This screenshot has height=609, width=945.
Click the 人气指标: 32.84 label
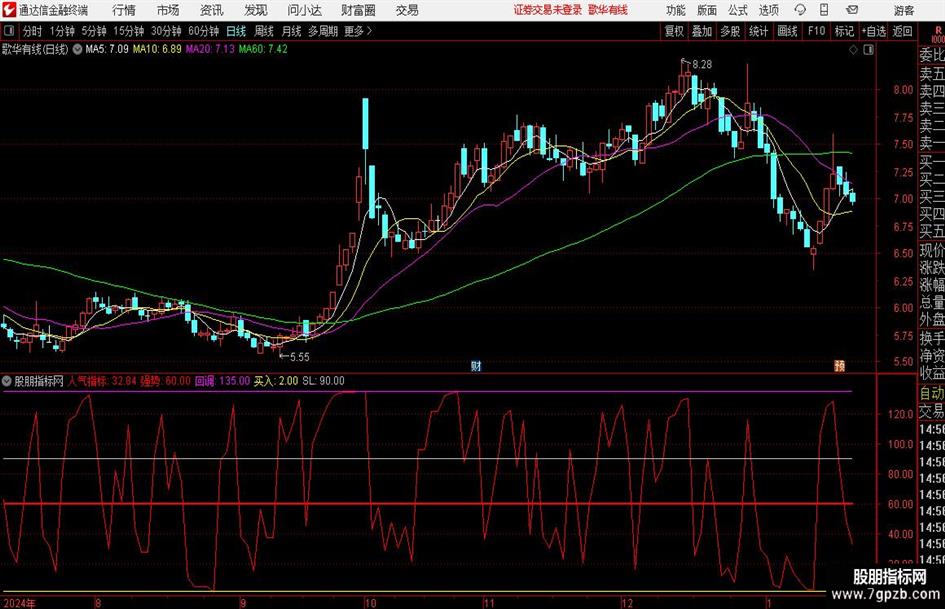coord(102,381)
